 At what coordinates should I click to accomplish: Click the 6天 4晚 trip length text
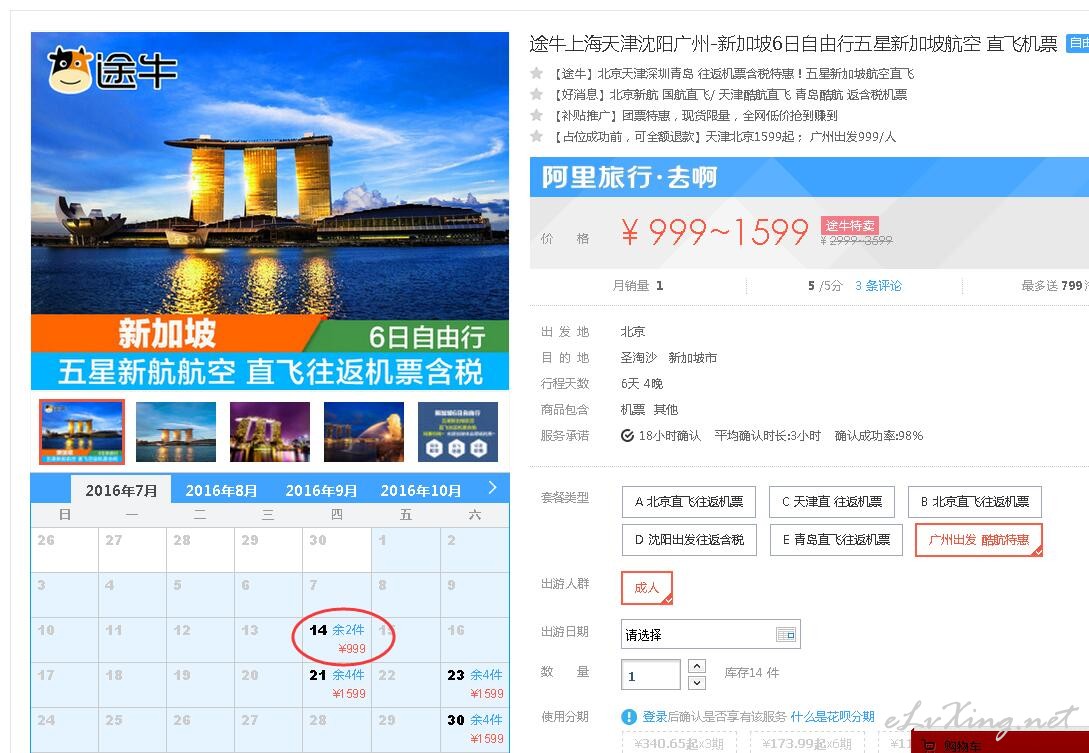click(642, 383)
